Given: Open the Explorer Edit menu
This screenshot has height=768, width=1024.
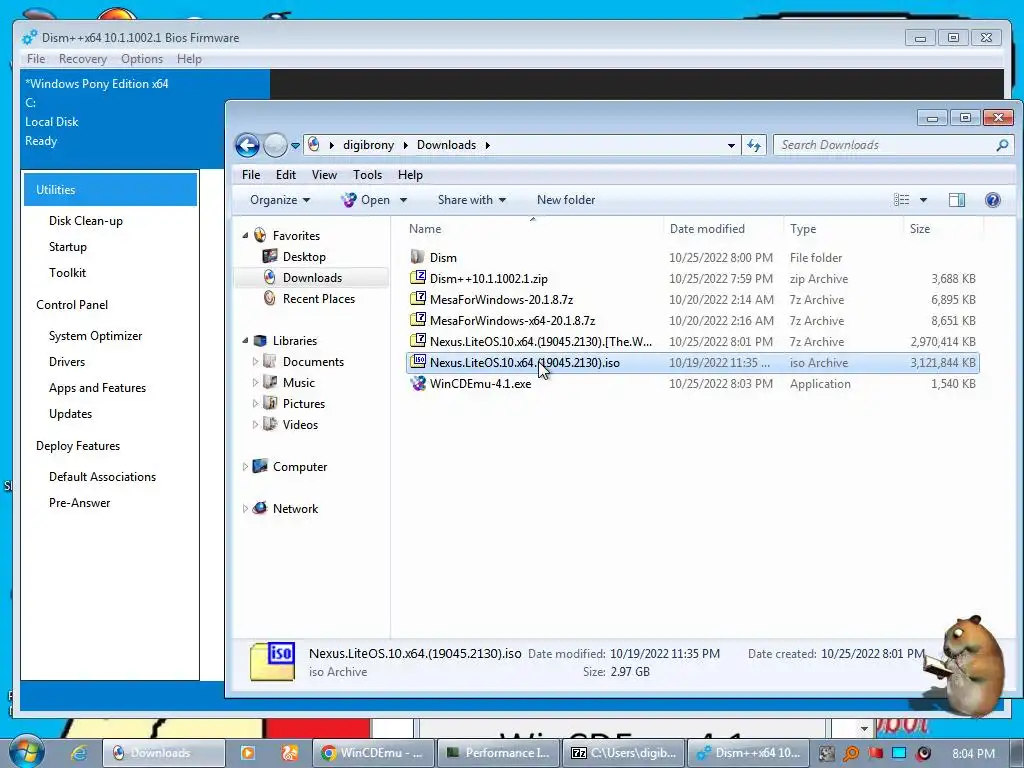Looking at the screenshot, I should click(x=285, y=174).
